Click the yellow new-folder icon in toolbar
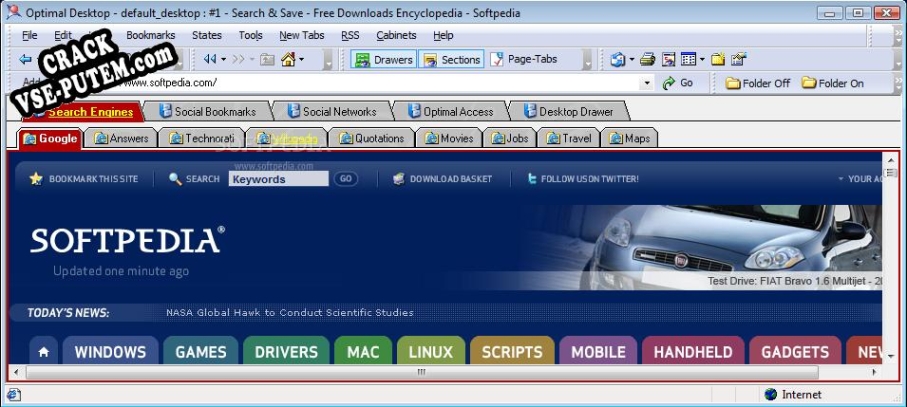 coord(718,59)
